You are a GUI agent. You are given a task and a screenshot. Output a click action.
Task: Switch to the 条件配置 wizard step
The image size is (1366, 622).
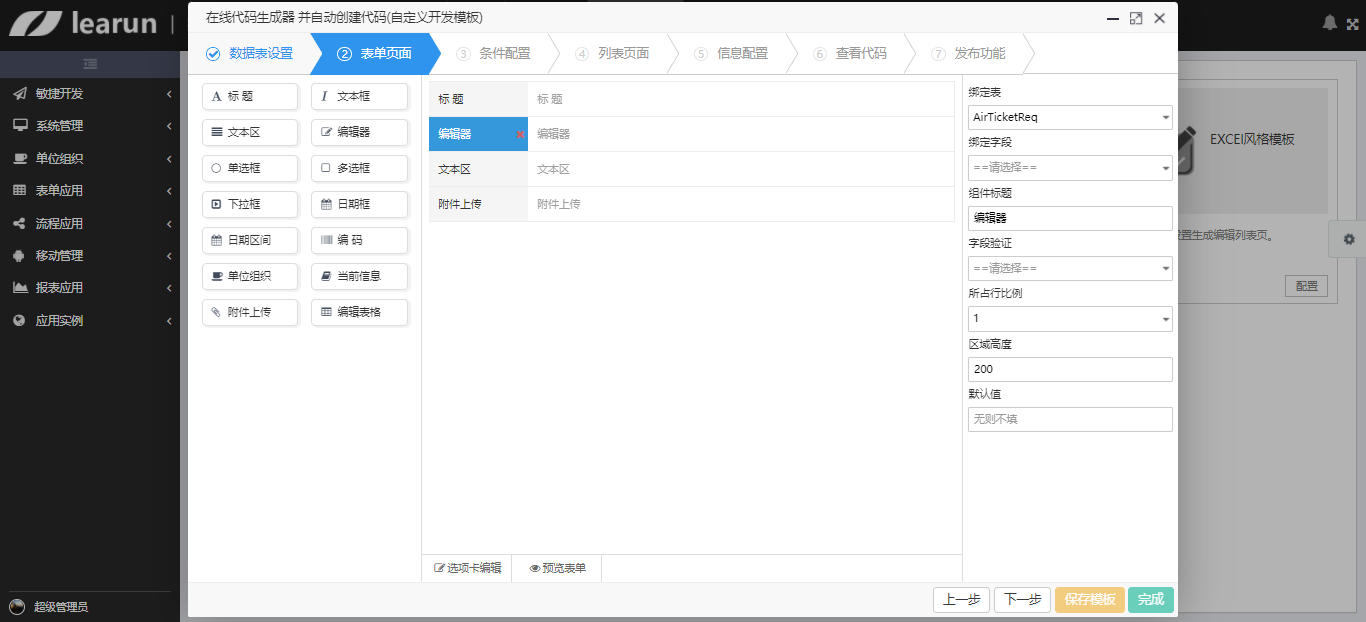pos(505,54)
